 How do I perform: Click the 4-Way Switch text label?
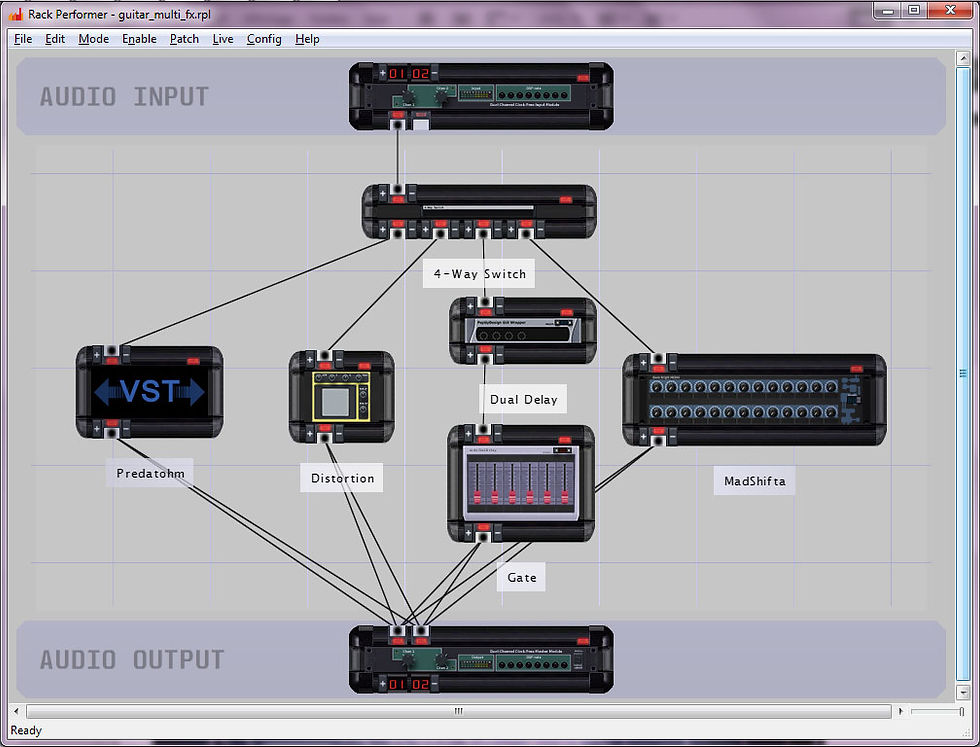click(x=479, y=274)
